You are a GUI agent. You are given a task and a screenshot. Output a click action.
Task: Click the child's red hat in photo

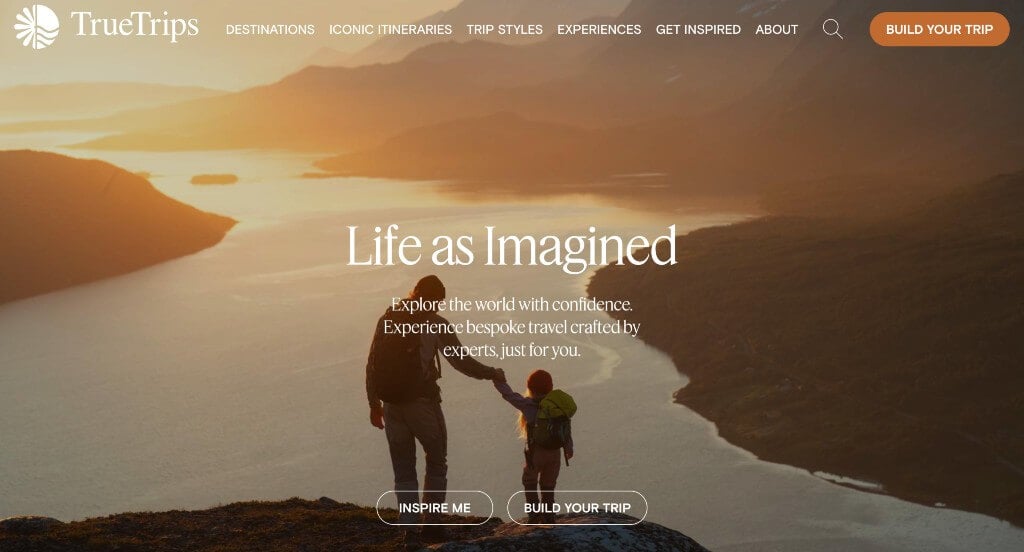pos(540,382)
